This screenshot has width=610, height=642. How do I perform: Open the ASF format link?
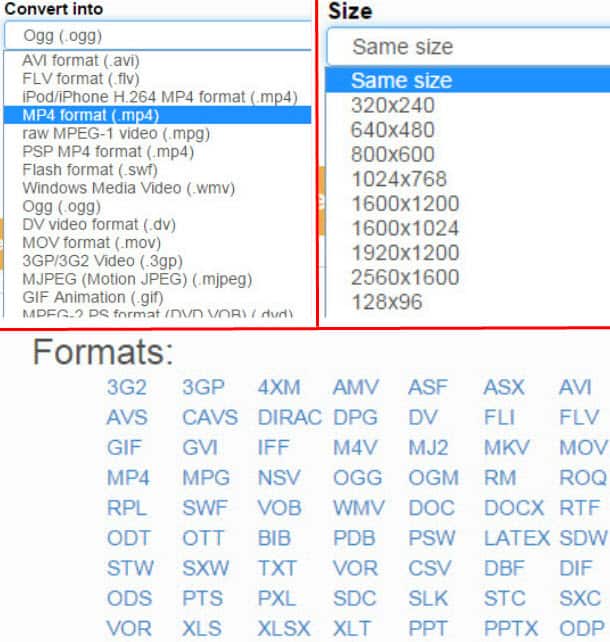(x=428, y=387)
